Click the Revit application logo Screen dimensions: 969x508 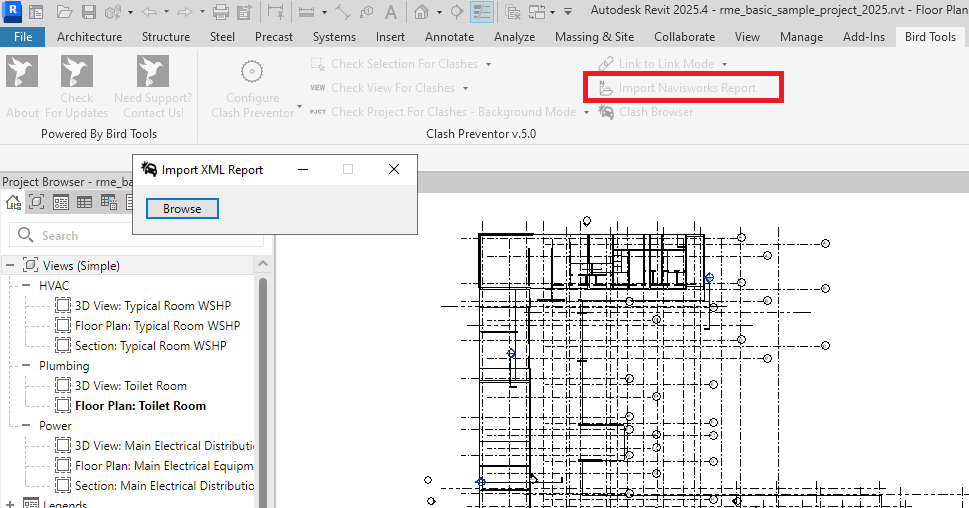point(12,11)
